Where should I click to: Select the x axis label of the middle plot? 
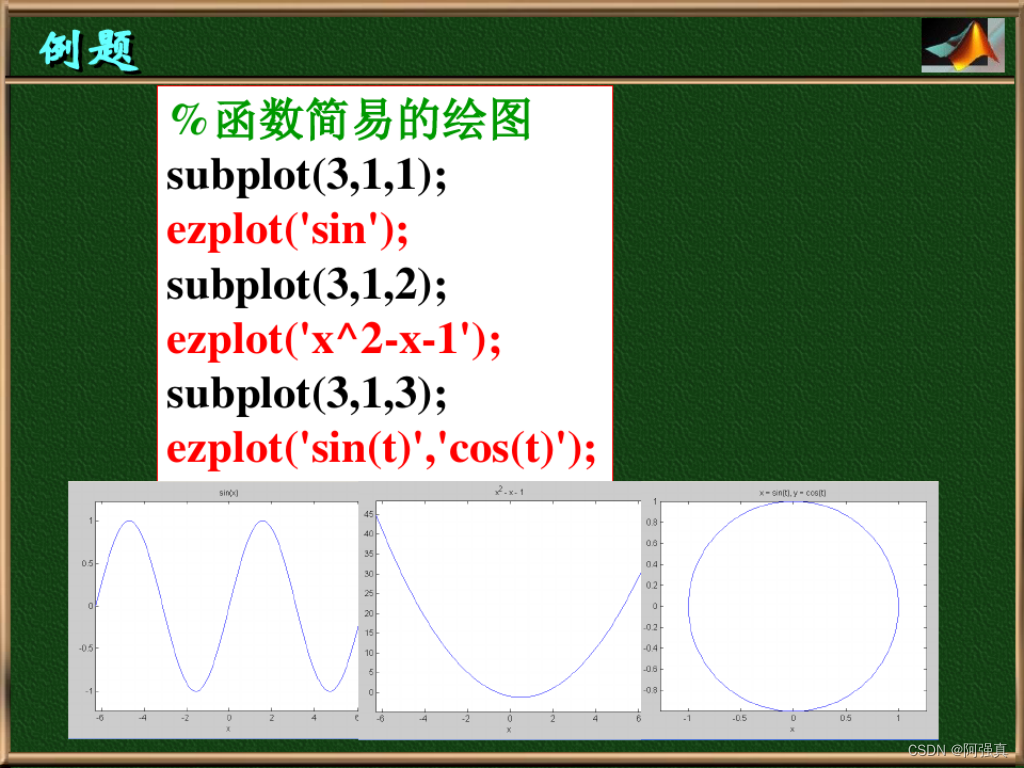(508, 728)
